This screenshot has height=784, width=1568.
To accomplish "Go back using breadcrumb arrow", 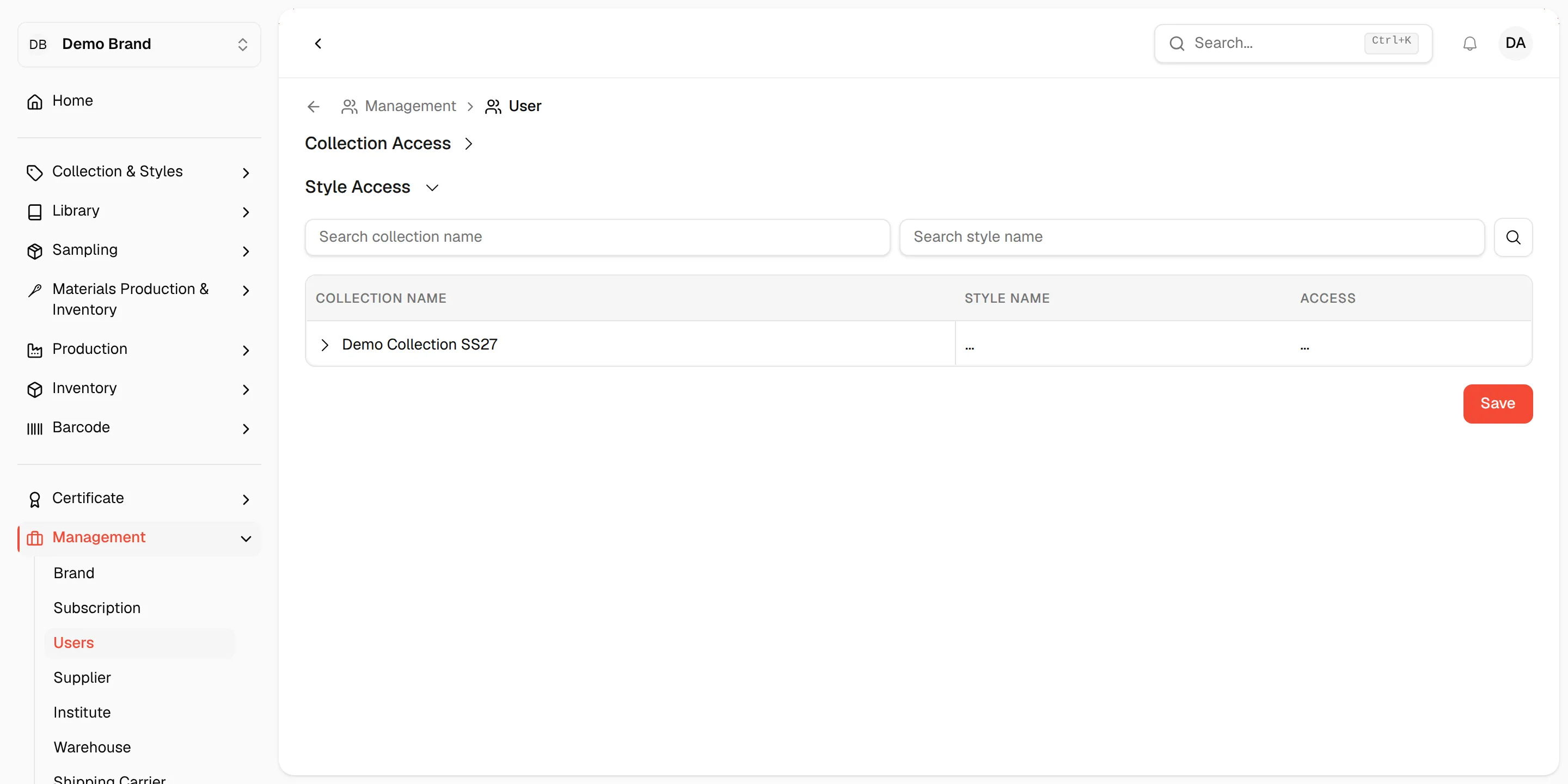I will point(314,107).
